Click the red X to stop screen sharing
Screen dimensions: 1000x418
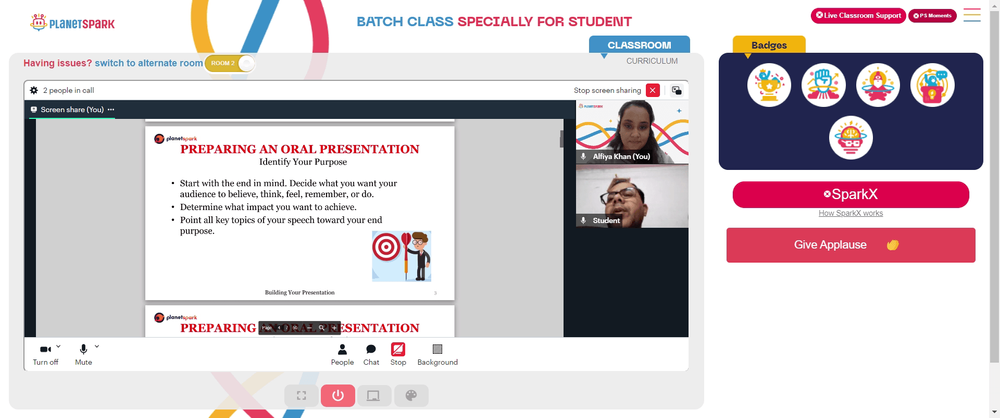(x=652, y=91)
